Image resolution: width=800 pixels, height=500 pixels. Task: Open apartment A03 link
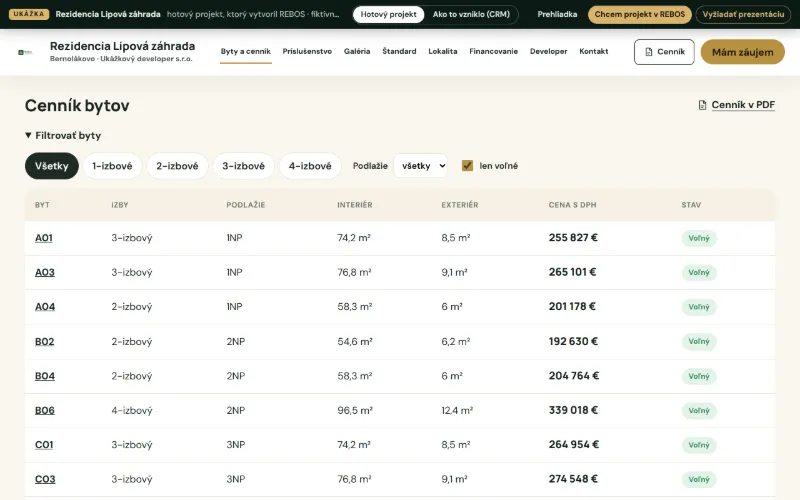(45, 272)
